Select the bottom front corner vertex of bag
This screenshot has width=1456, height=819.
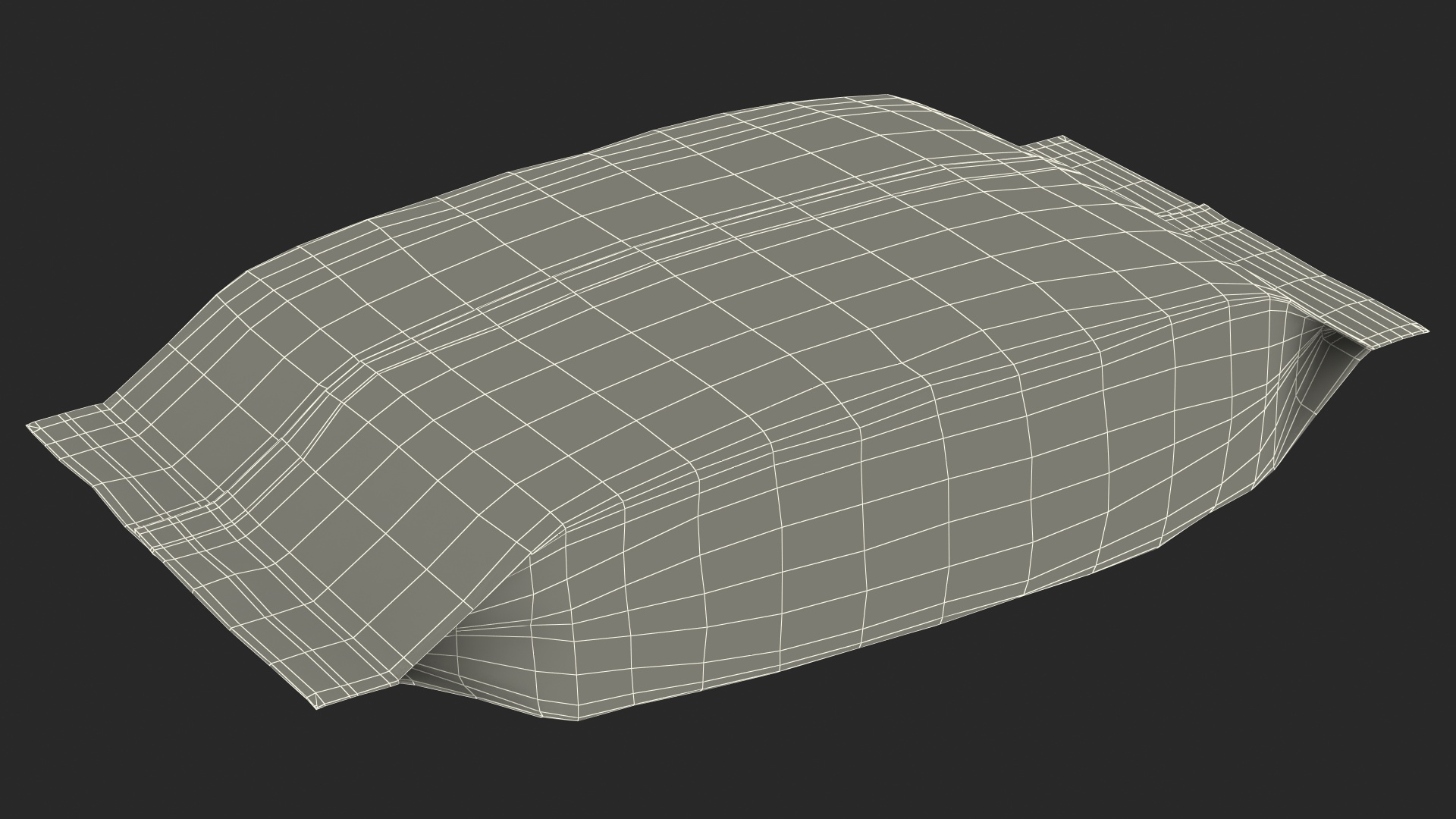click(578, 719)
